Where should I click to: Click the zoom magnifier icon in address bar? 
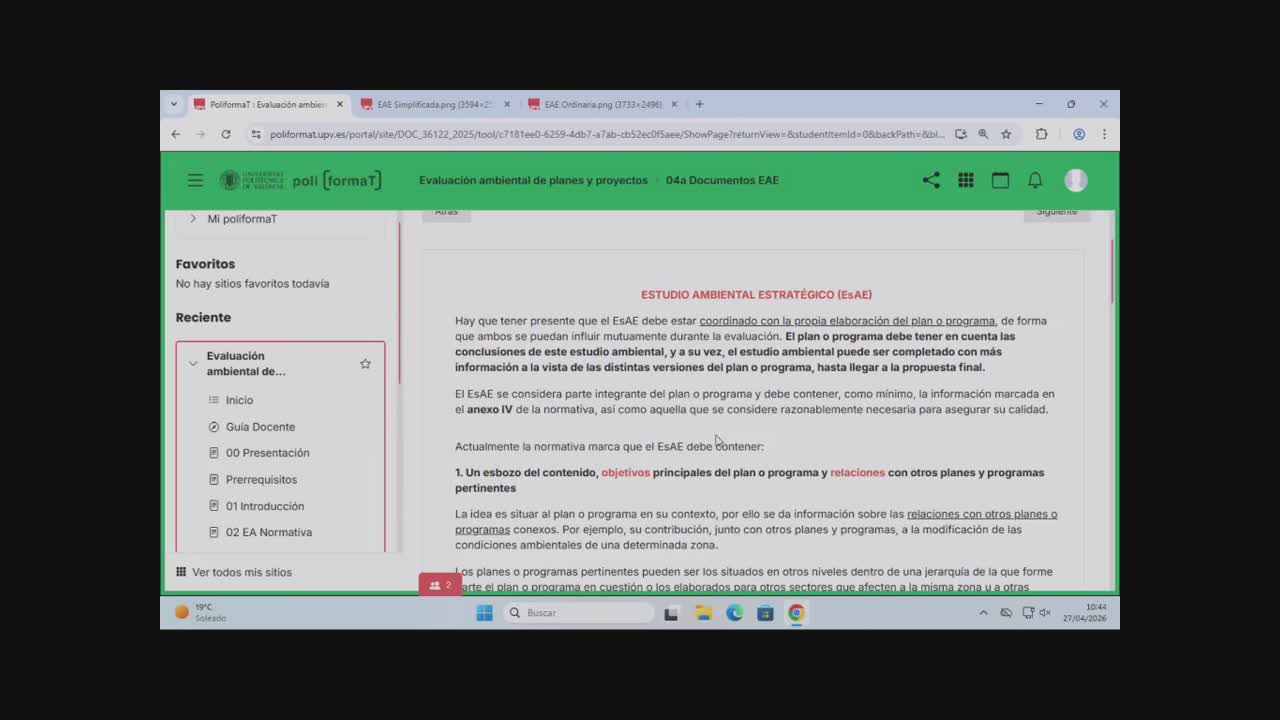[983, 134]
